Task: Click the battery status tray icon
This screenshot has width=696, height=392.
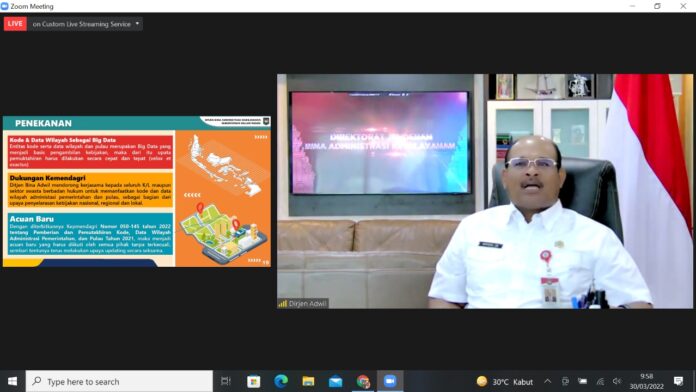Action: tap(582, 381)
